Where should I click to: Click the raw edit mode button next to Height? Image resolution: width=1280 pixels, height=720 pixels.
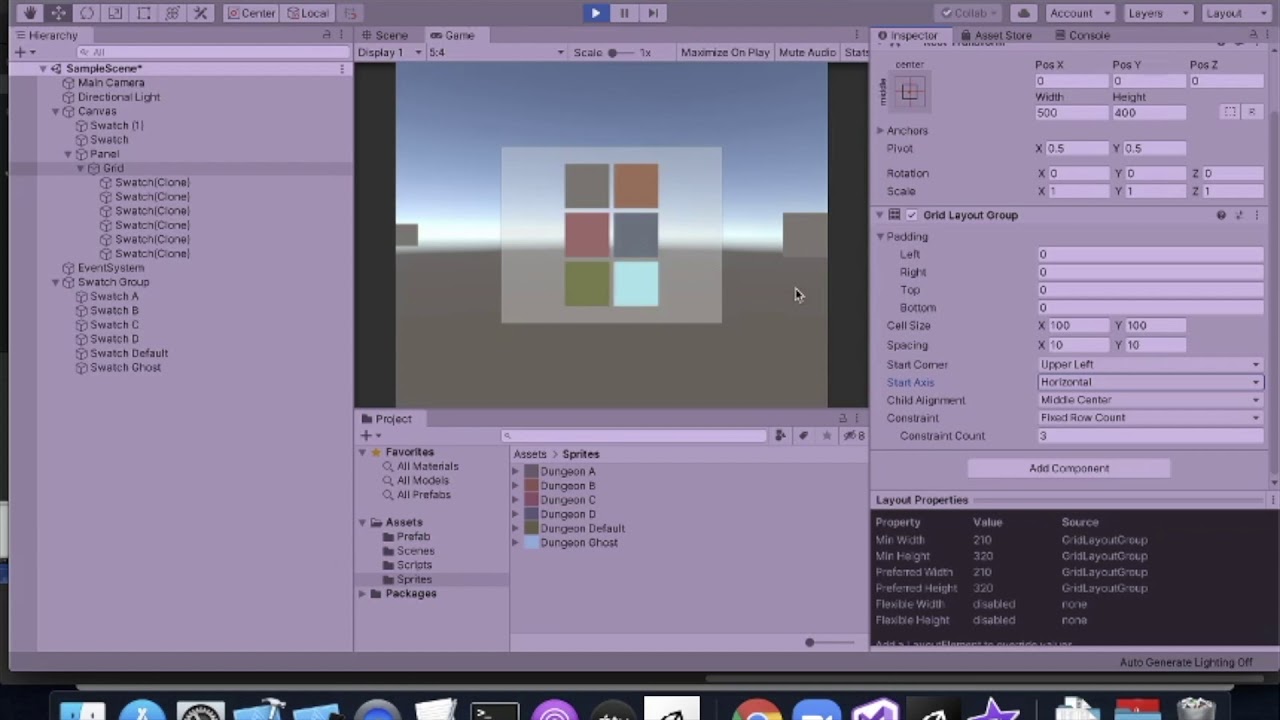tap(1251, 112)
